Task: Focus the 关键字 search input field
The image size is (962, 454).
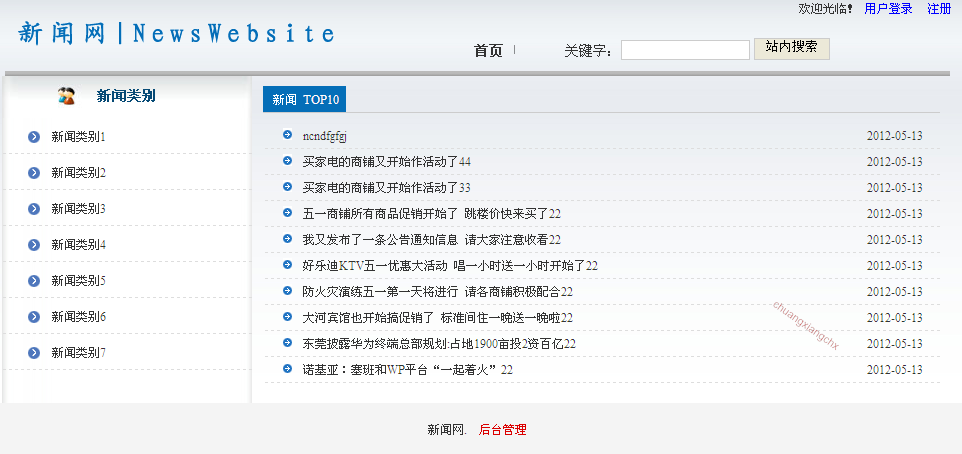Action: pos(685,50)
